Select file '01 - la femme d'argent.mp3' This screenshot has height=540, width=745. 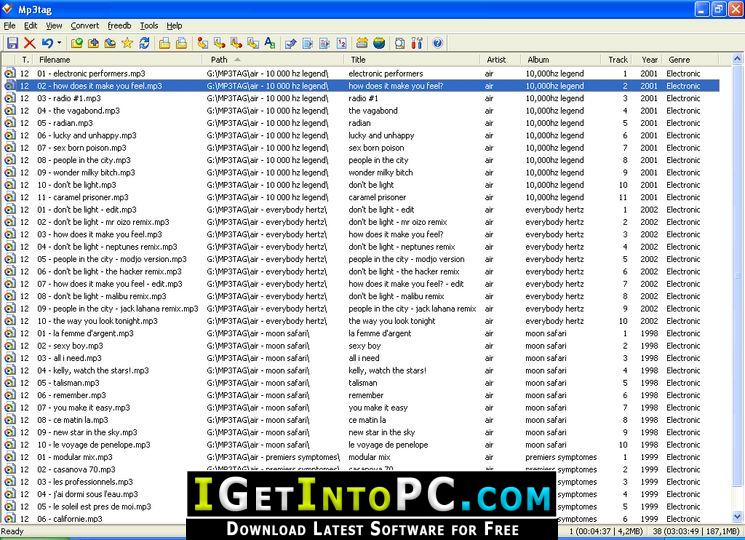click(86, 333)
